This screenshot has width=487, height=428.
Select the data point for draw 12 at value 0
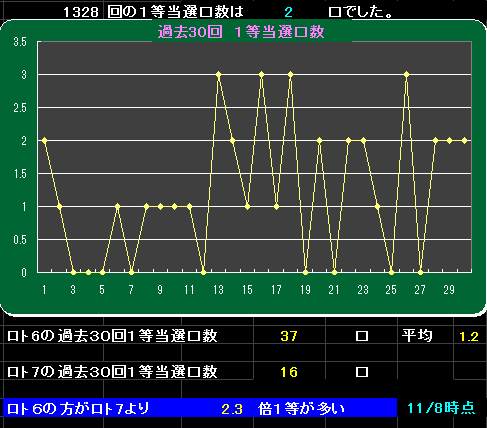[204, 272]
